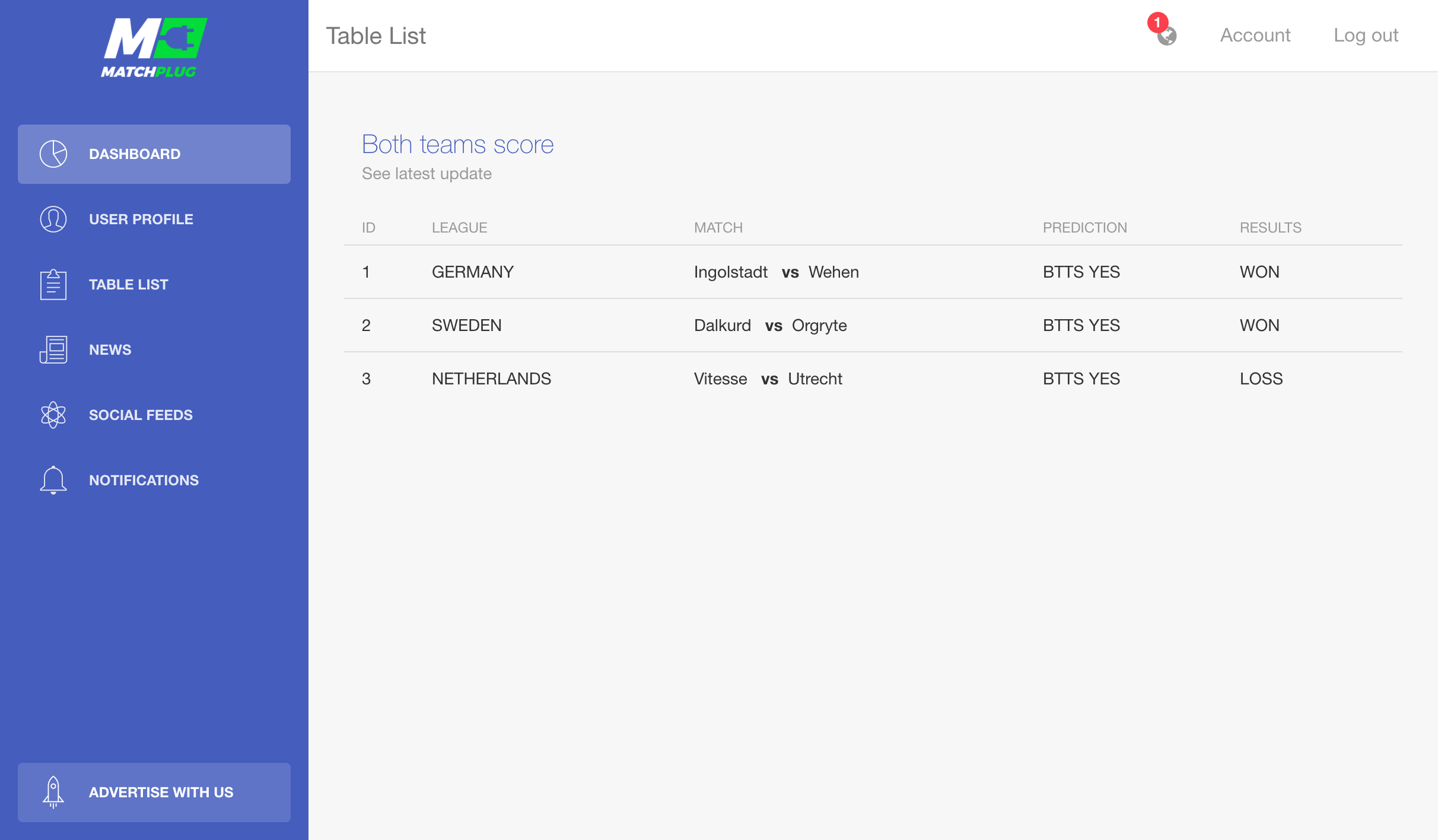Click the Results column header
This screenshot has width=1438, height=840.
1270,228
